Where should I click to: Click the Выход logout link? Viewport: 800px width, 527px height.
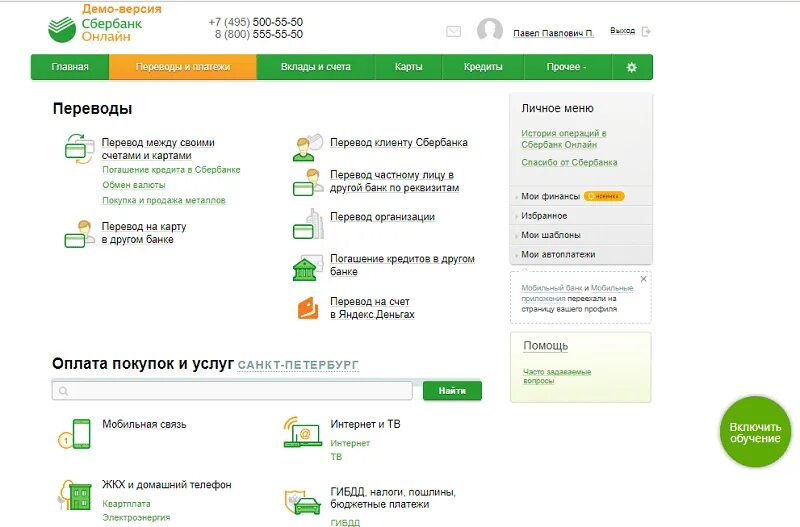(622, 31)
